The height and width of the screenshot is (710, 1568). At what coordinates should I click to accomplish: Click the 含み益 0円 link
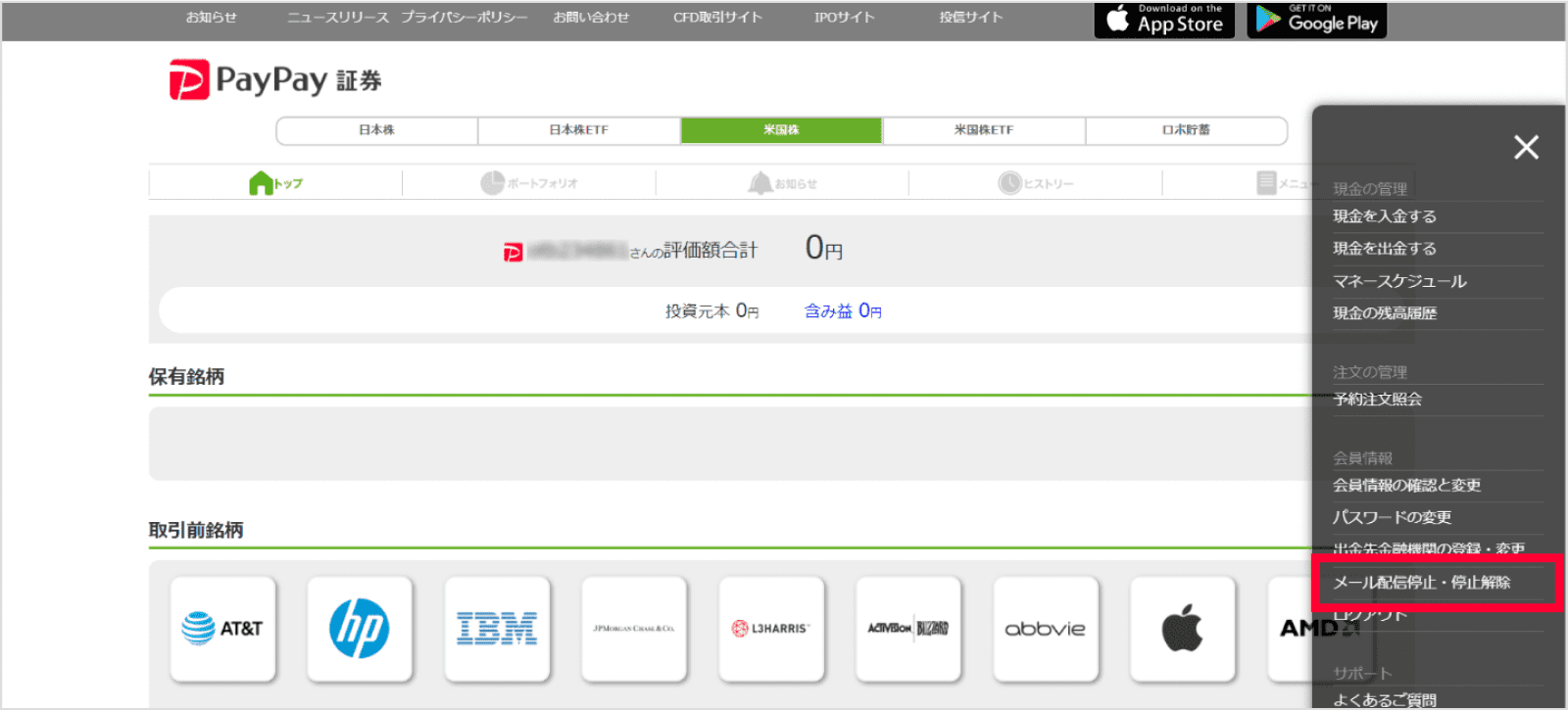(x=843, y=311)
